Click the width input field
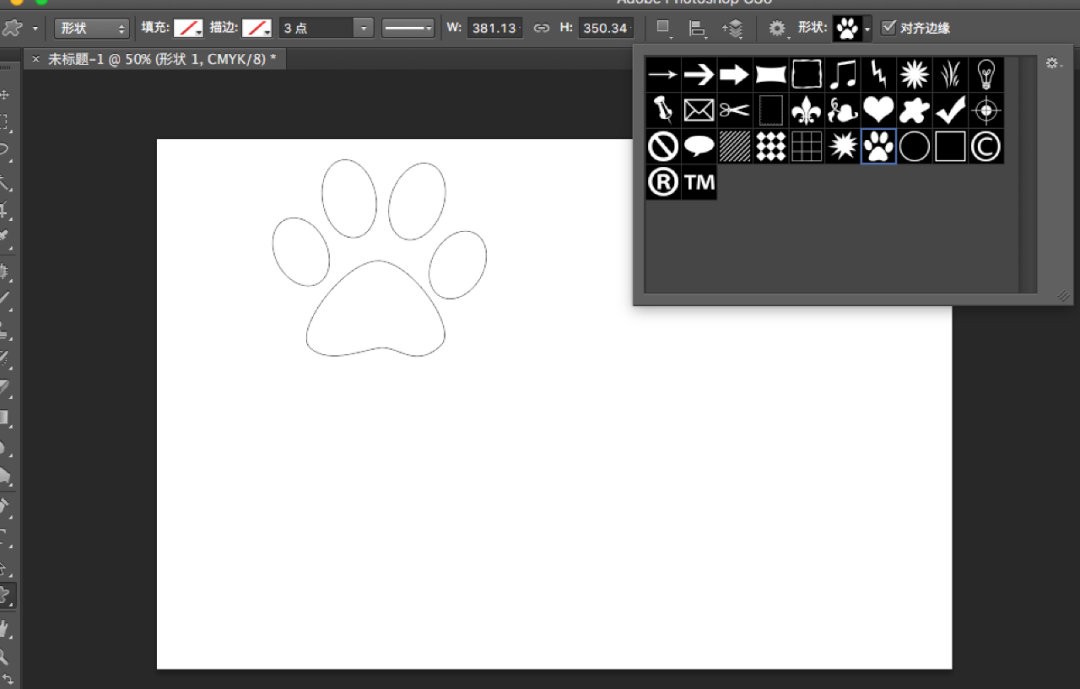 pyautogui.click(x=495, y=28)
